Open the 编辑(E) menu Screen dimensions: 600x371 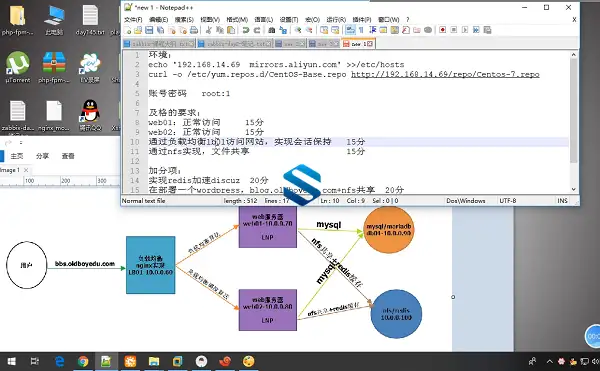pos(158,20)
